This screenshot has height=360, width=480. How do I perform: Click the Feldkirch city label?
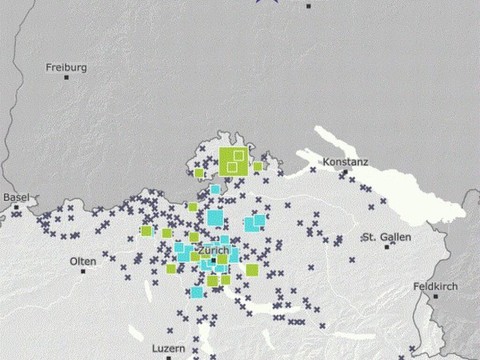click(435, 286)
